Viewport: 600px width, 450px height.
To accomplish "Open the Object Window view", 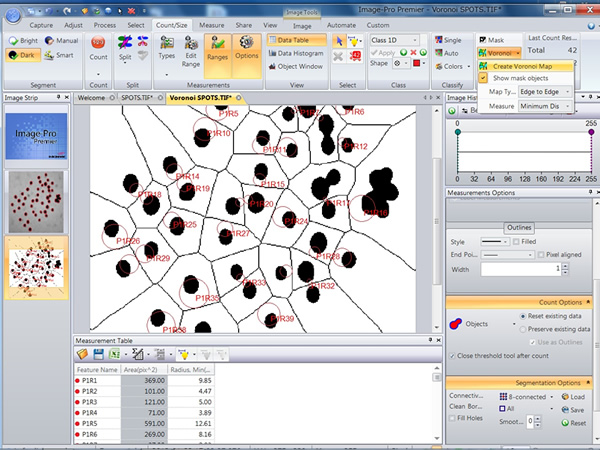I will tap(296, 66).
